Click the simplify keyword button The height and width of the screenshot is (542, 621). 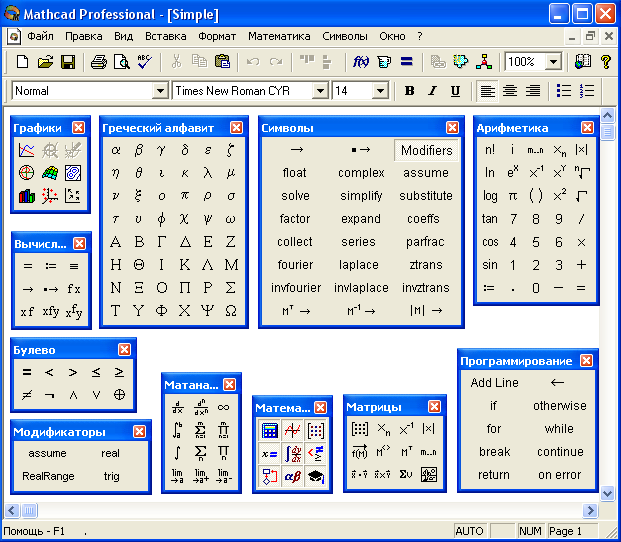point(361,196)
